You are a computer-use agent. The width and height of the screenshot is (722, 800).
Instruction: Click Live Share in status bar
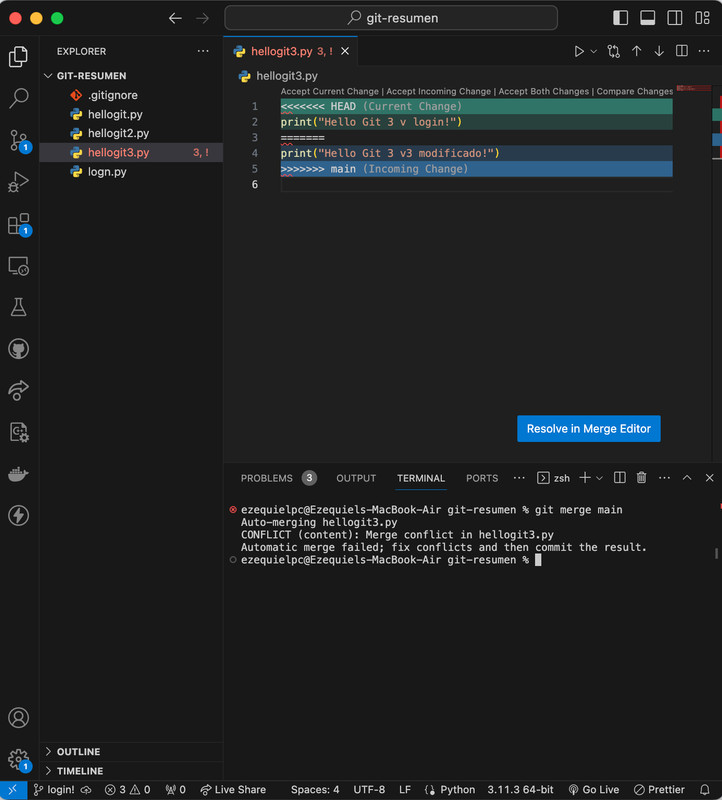coord(233,790)
